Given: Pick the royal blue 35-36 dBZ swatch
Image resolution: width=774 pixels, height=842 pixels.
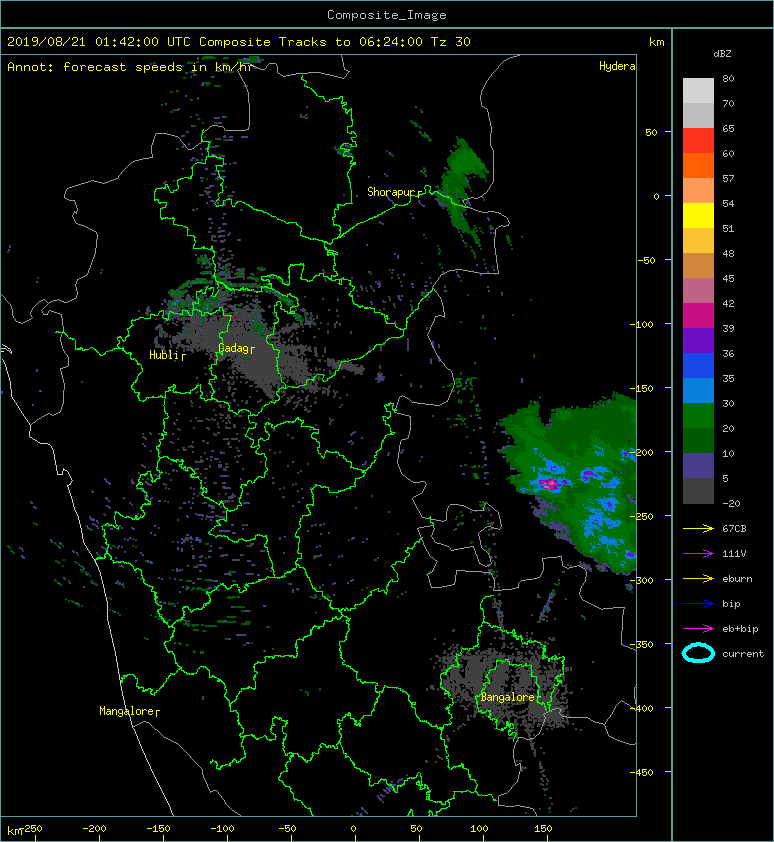Looking at the screenshot, I should [x=698, y=366].
